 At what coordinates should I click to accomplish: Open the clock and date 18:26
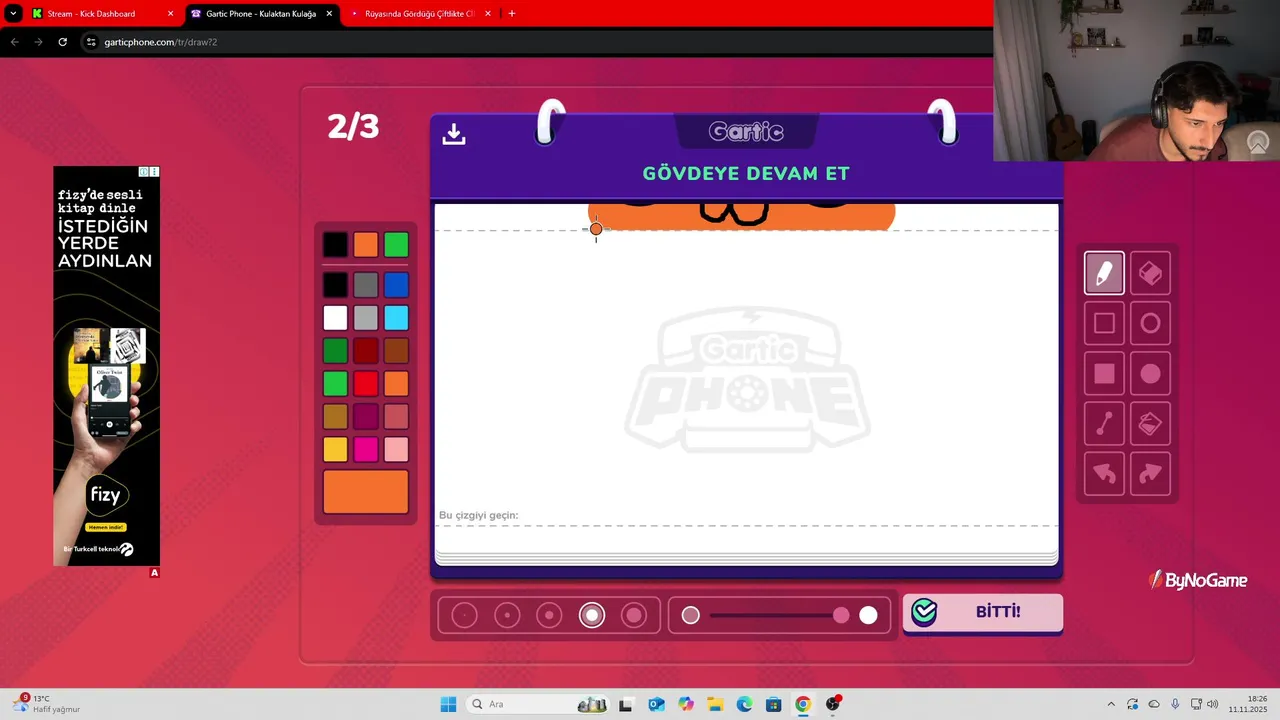[x=1248, y=704]
